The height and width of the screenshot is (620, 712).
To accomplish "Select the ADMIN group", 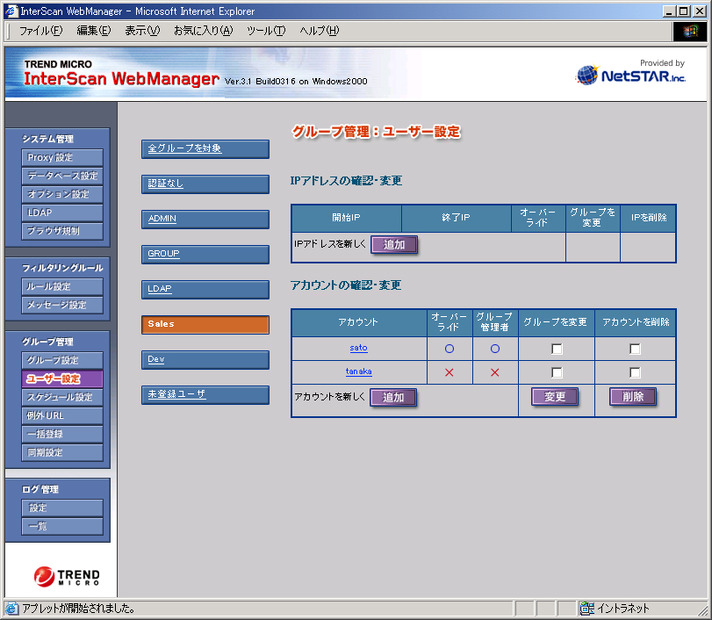I will tap(205, 219).
